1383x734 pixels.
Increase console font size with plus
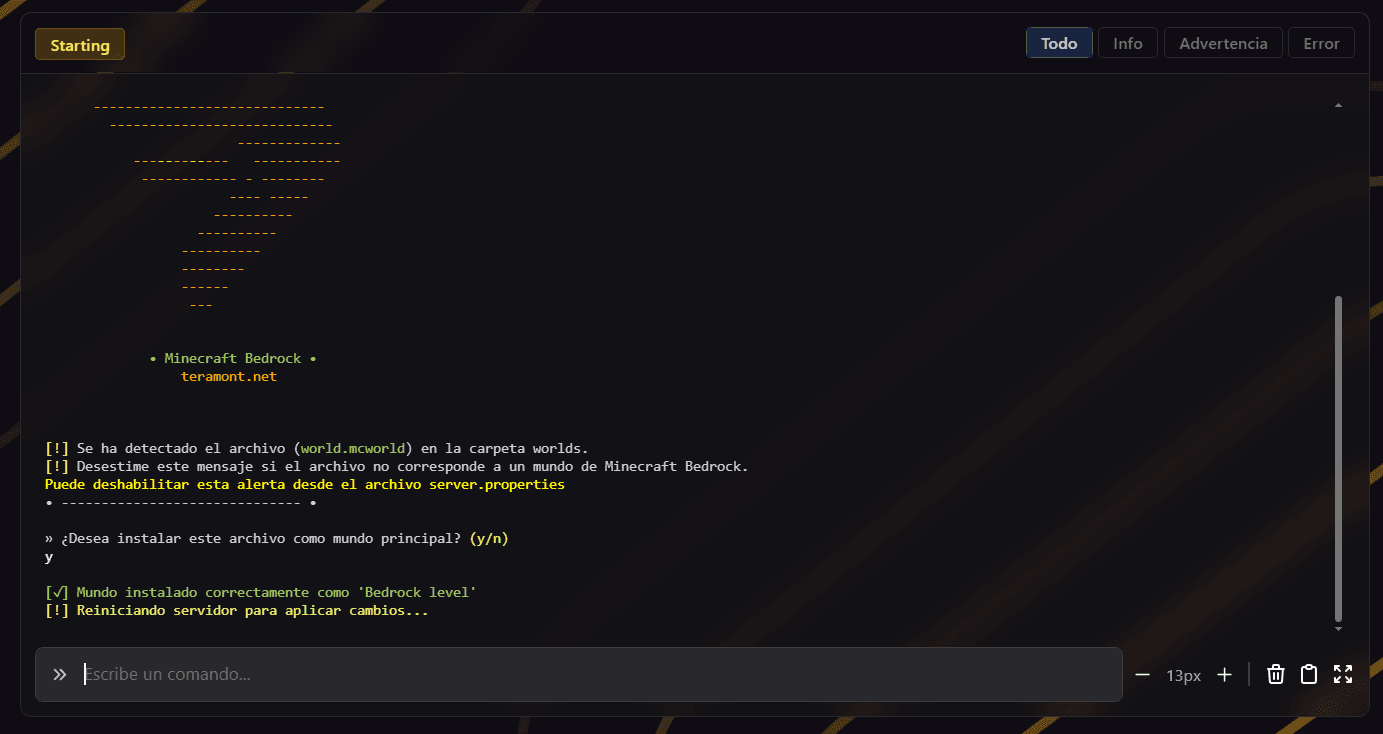click(1224, 675)
